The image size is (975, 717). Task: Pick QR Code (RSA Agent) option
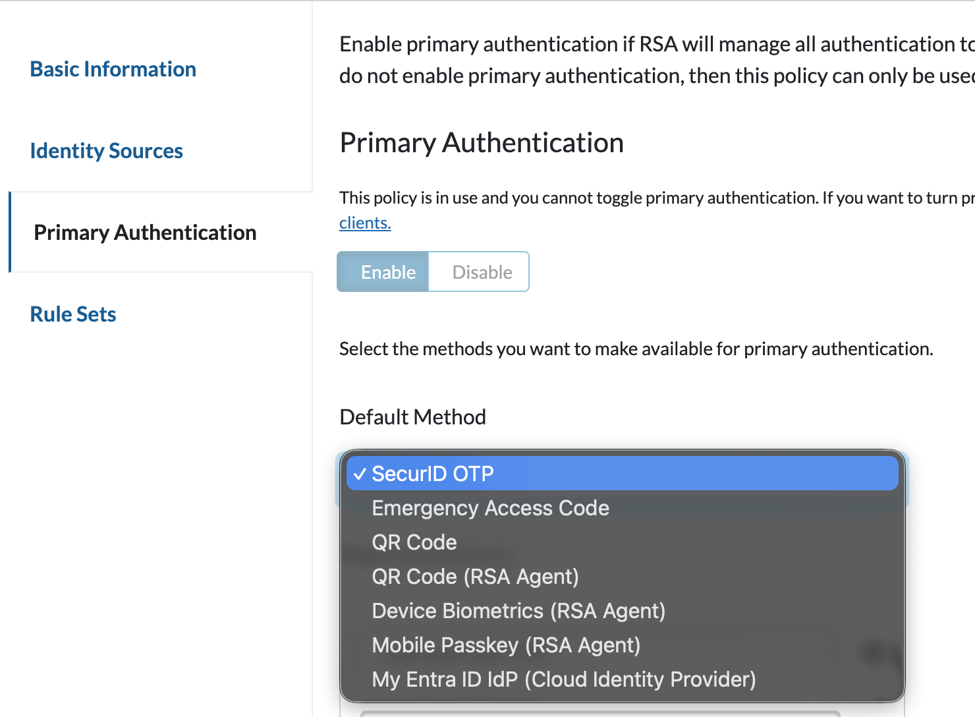622,576
